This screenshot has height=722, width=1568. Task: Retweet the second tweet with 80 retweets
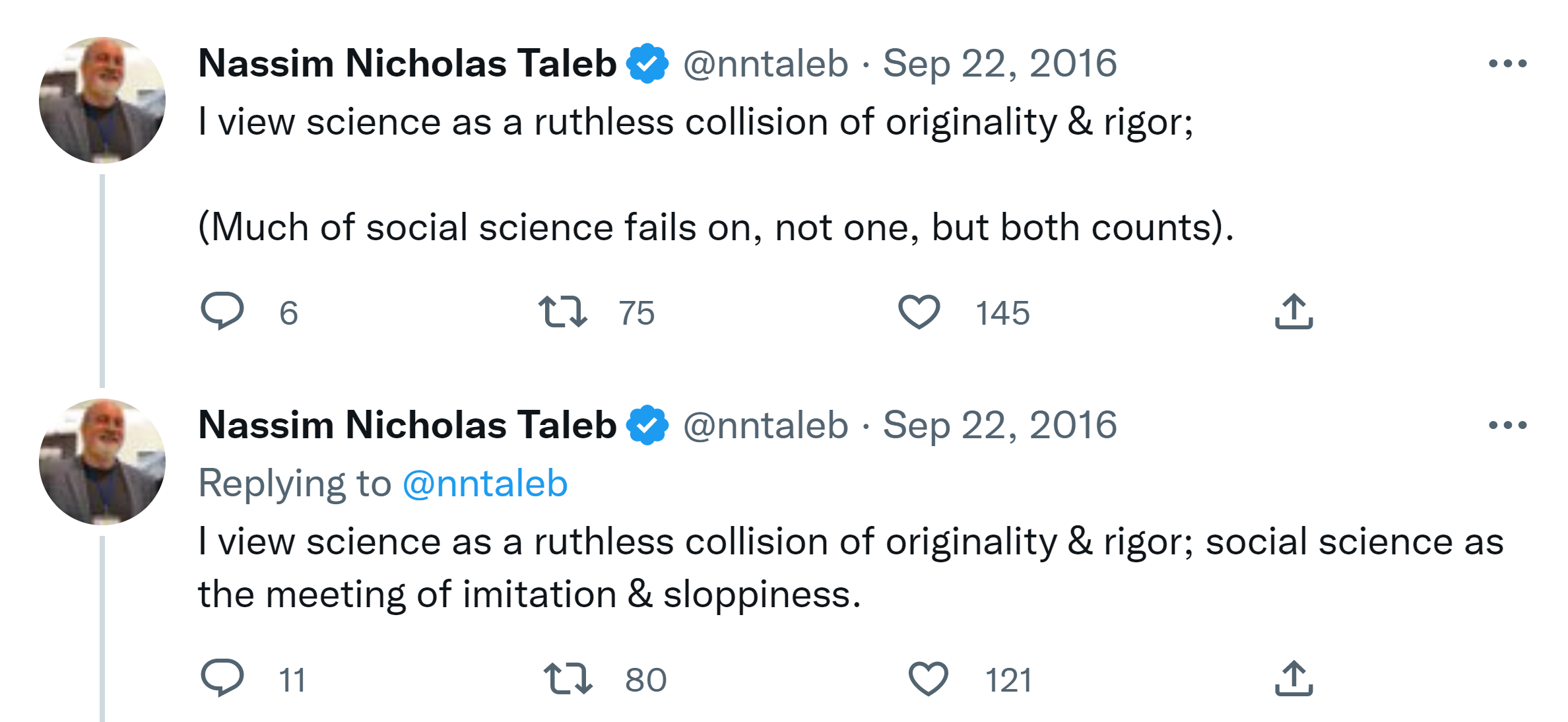point(568,678)
